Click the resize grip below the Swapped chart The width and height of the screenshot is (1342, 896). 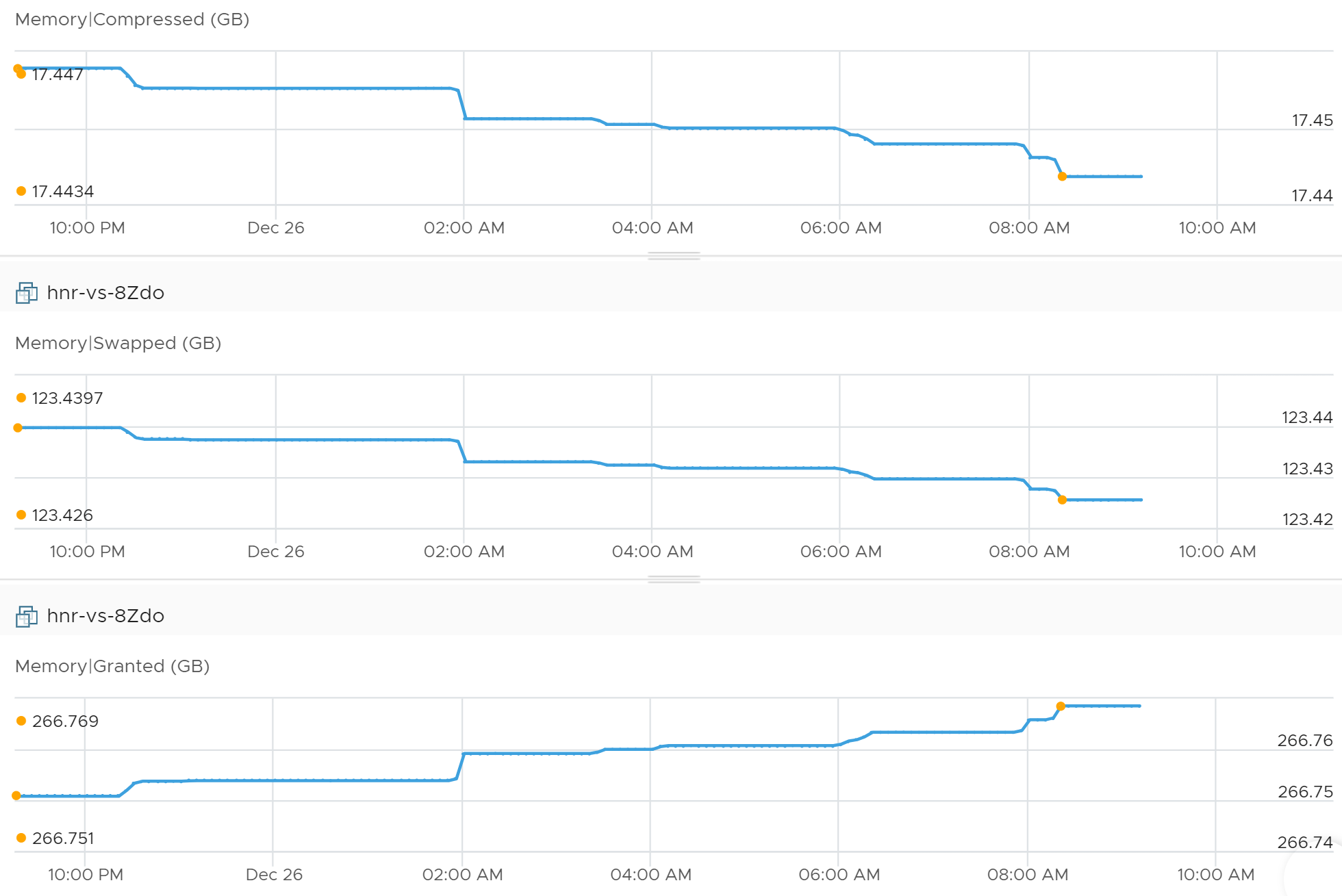pos(674,580)
